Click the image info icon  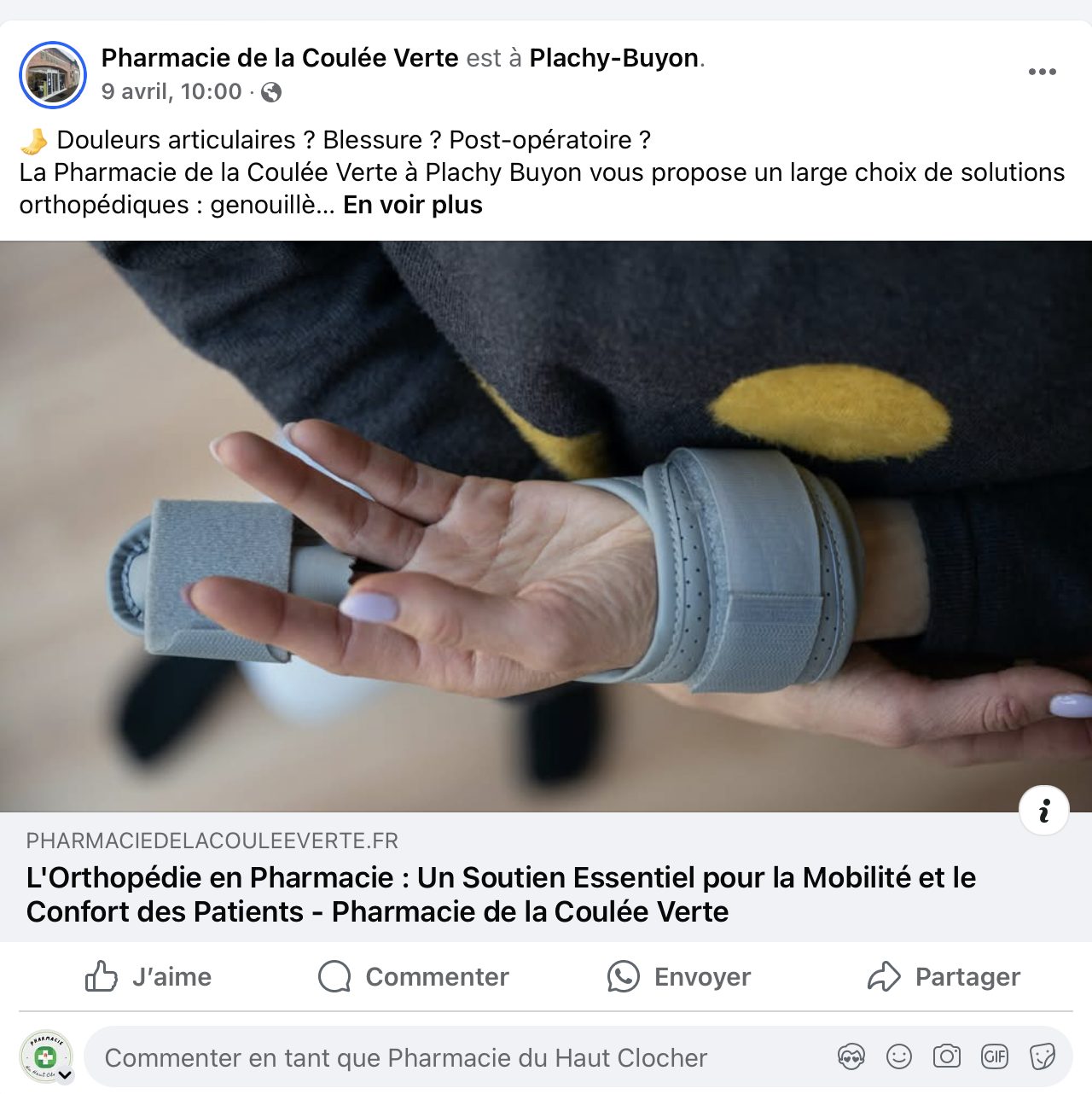tap(1044, 810)
